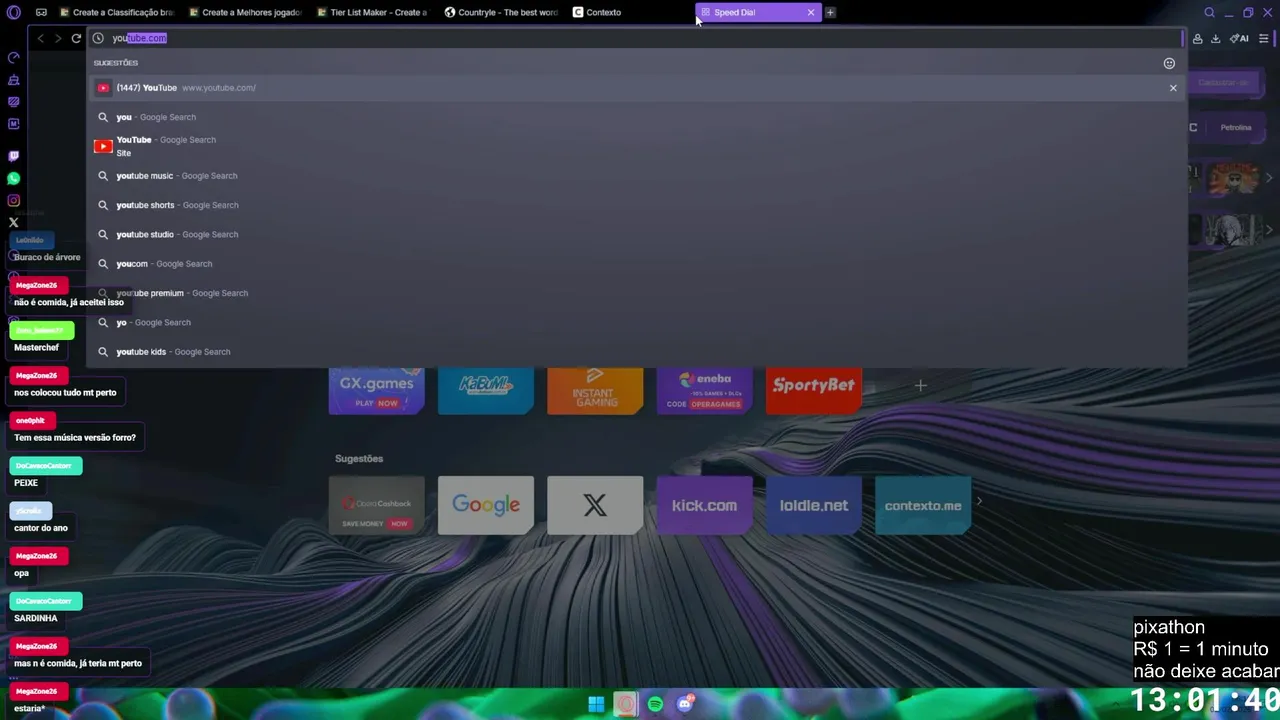
Task: Open Opera GX from the taskbar
Action: (626, 704)
